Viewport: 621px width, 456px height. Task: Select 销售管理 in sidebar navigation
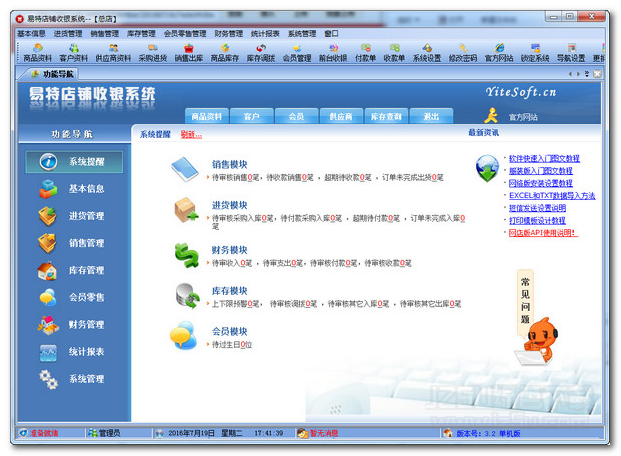click(74, 243)
